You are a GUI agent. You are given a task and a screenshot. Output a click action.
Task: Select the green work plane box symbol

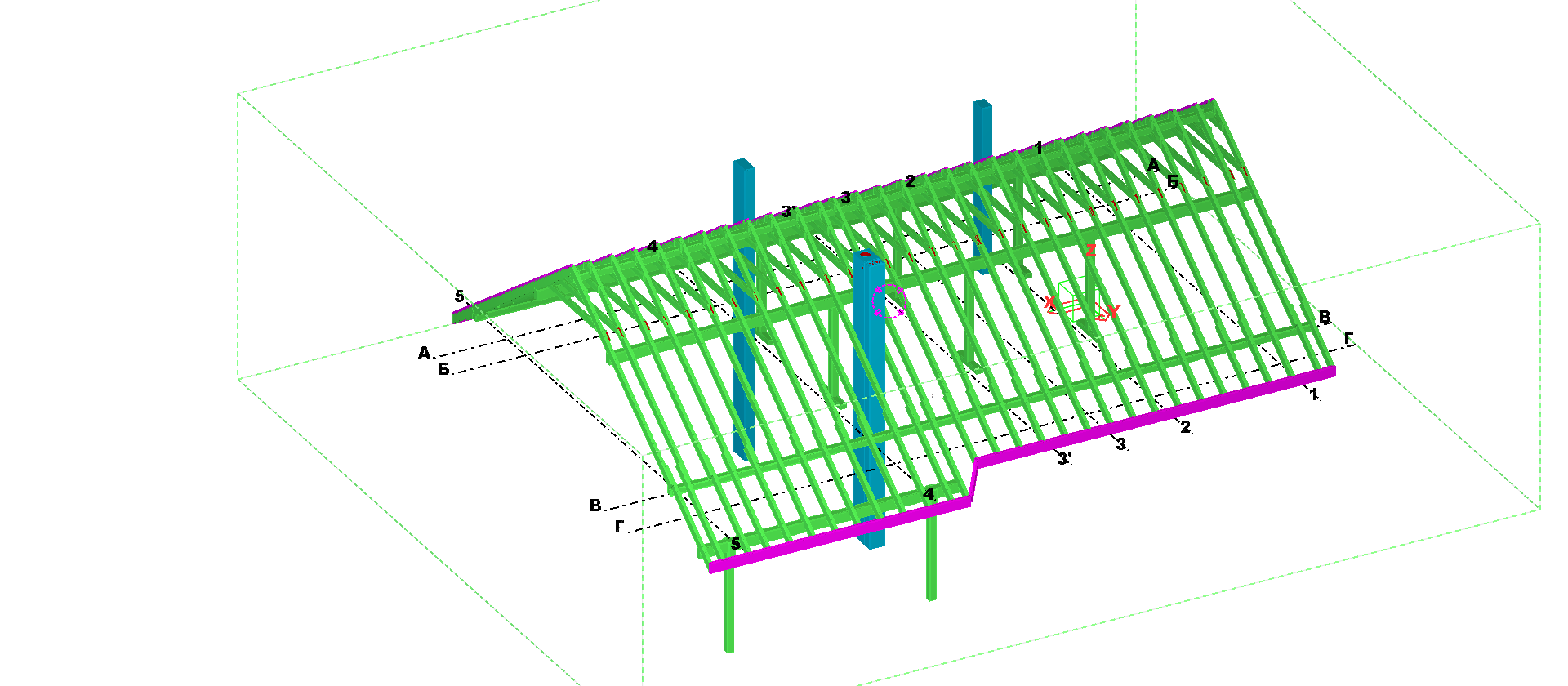click(1074, 296)
